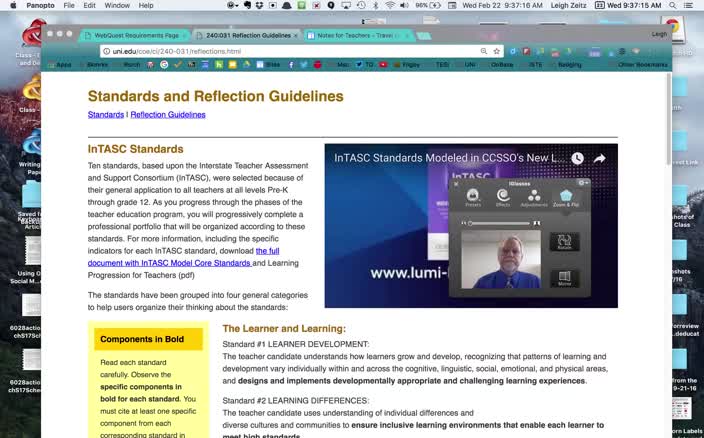The height and width of the screenshot is (438, 704).
Task: Open iGlasses Adjustments panel
Action: point(534,198)
